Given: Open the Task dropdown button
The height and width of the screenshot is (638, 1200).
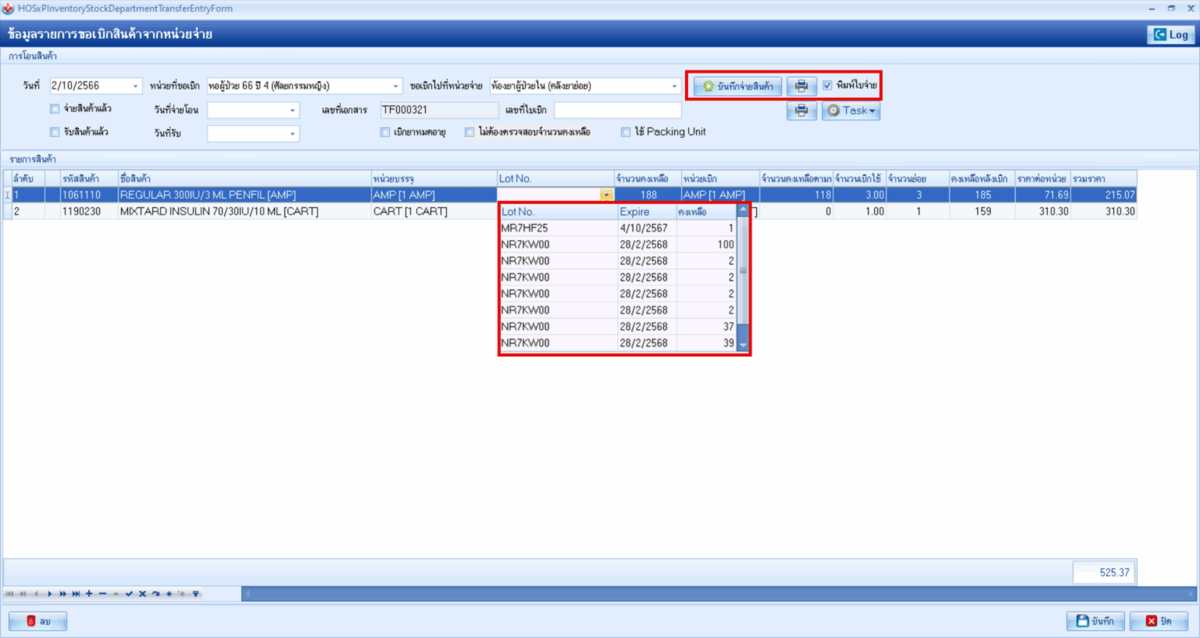Looking at the screenshot, I should (851, 111).
